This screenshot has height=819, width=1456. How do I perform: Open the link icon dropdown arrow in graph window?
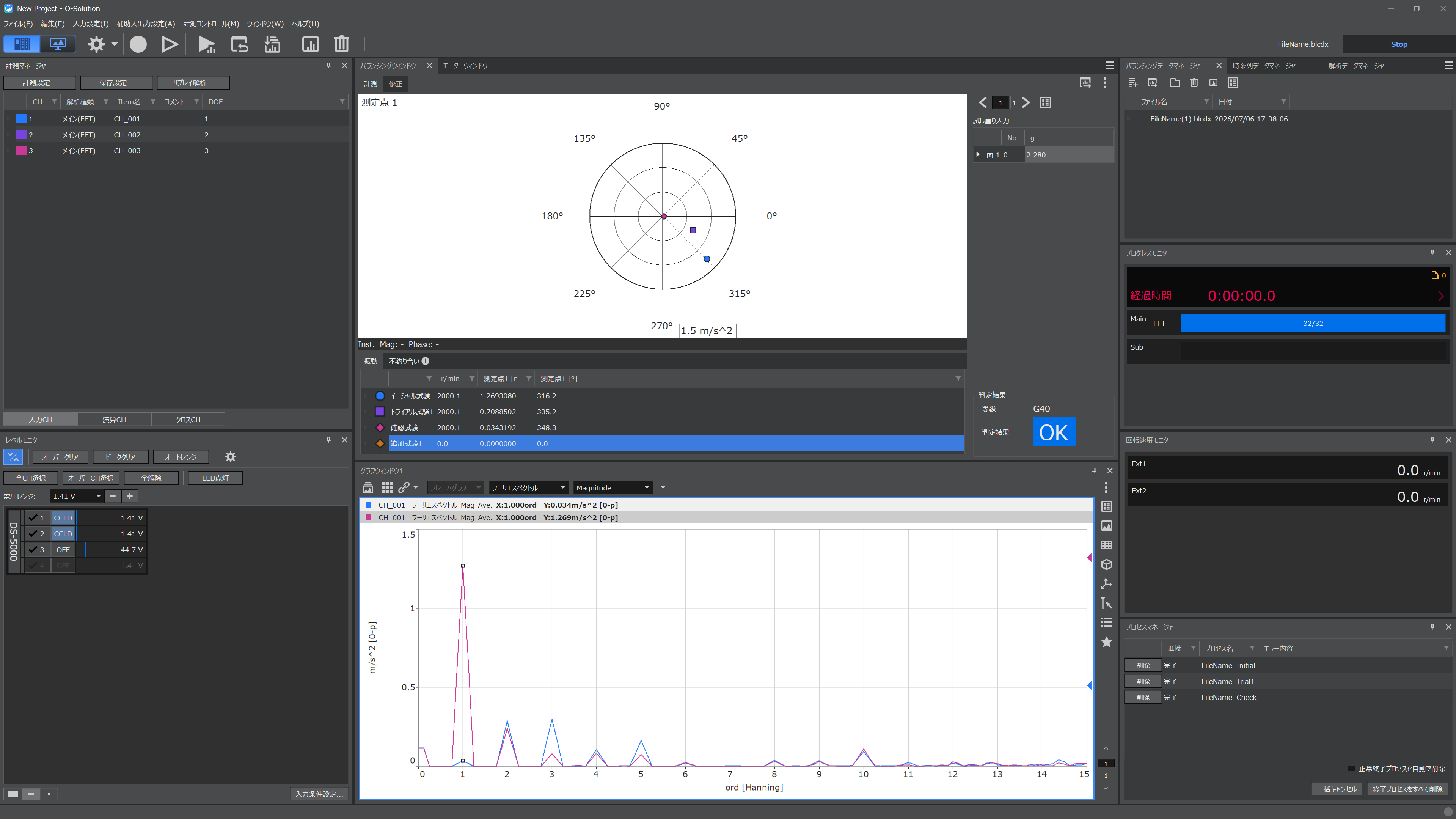pos(415,487)
